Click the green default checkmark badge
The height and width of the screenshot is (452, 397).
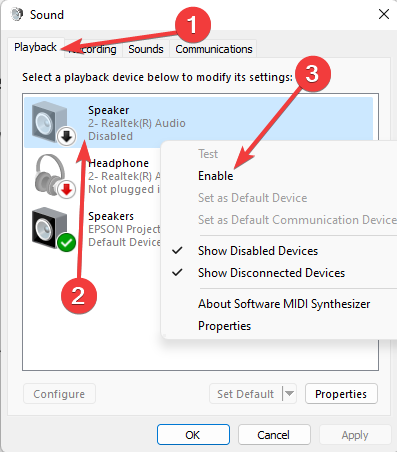tap(66, 243)
